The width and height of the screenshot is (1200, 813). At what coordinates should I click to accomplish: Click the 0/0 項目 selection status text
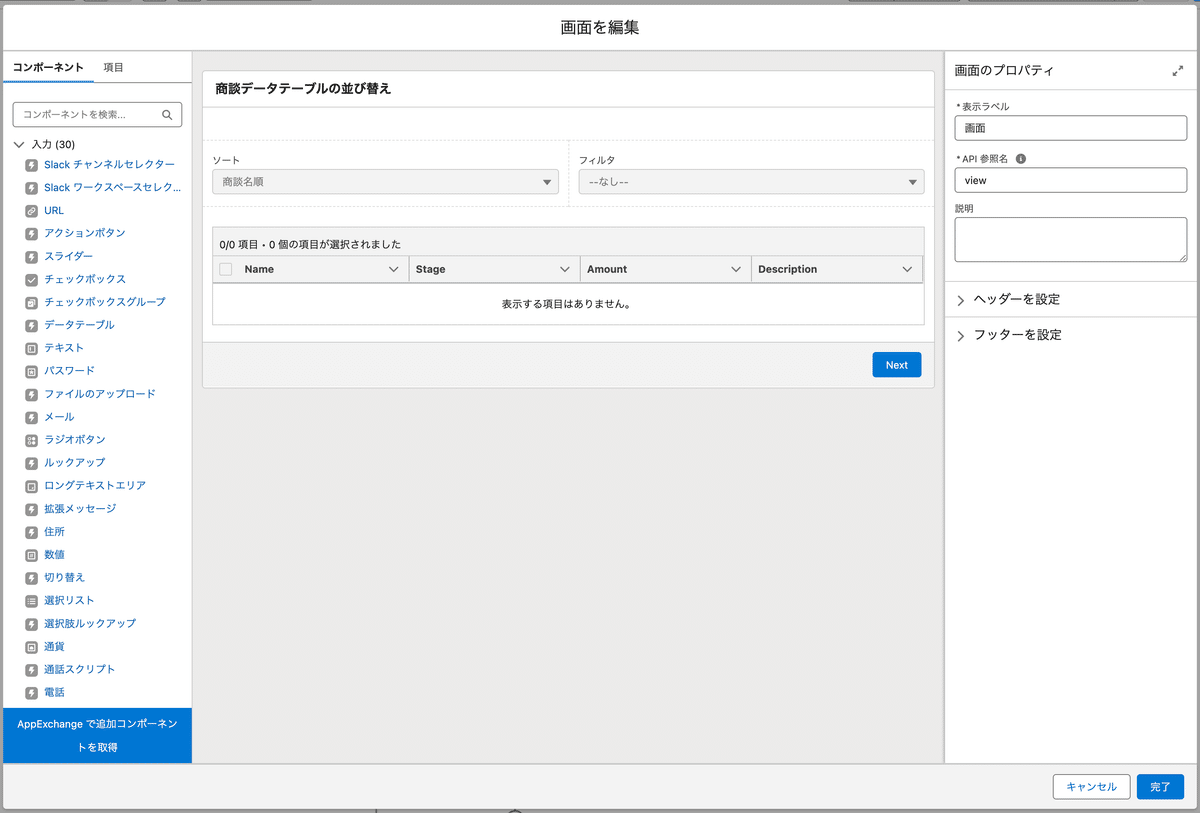tap(310, 244)
